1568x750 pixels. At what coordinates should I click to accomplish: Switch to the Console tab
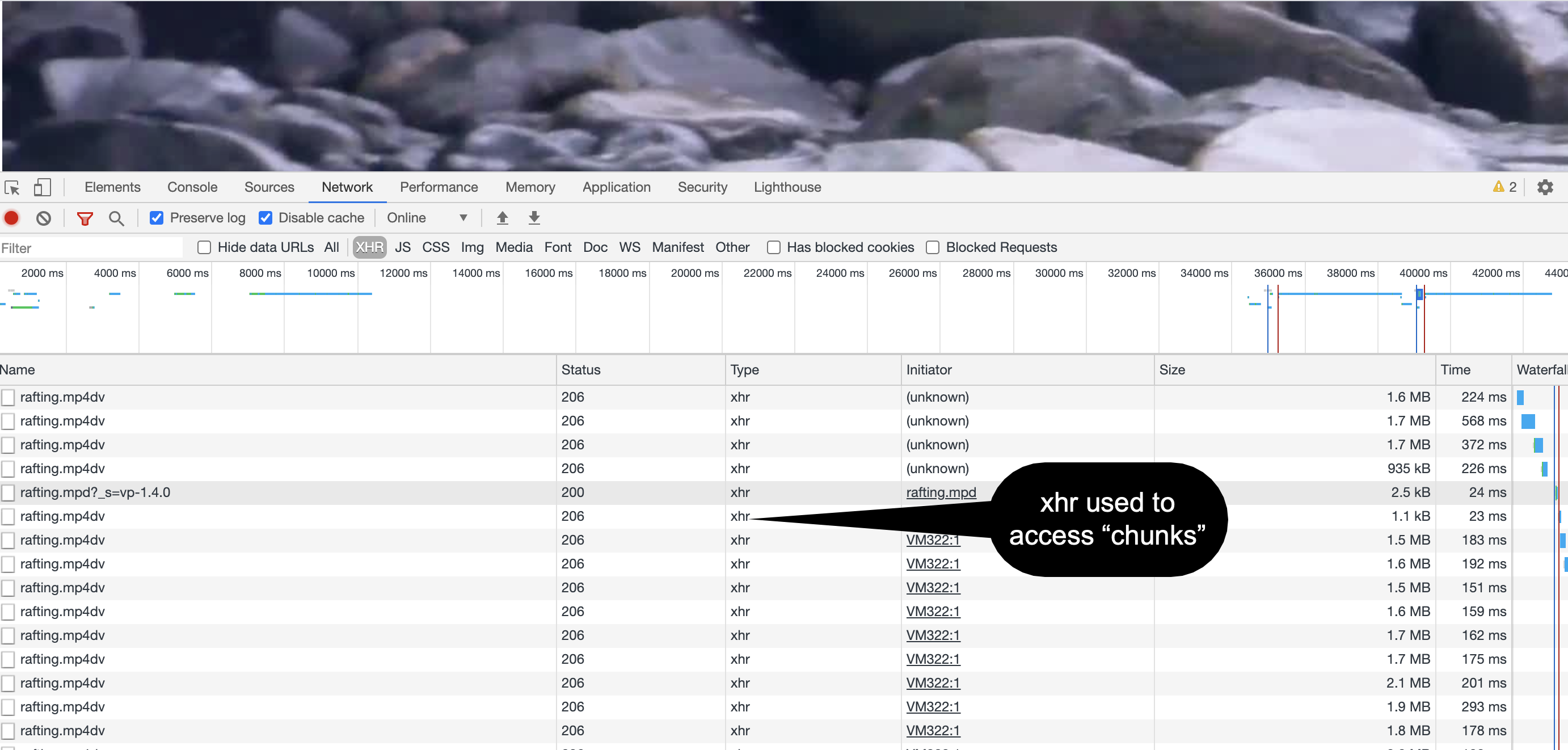pos(192,187)
